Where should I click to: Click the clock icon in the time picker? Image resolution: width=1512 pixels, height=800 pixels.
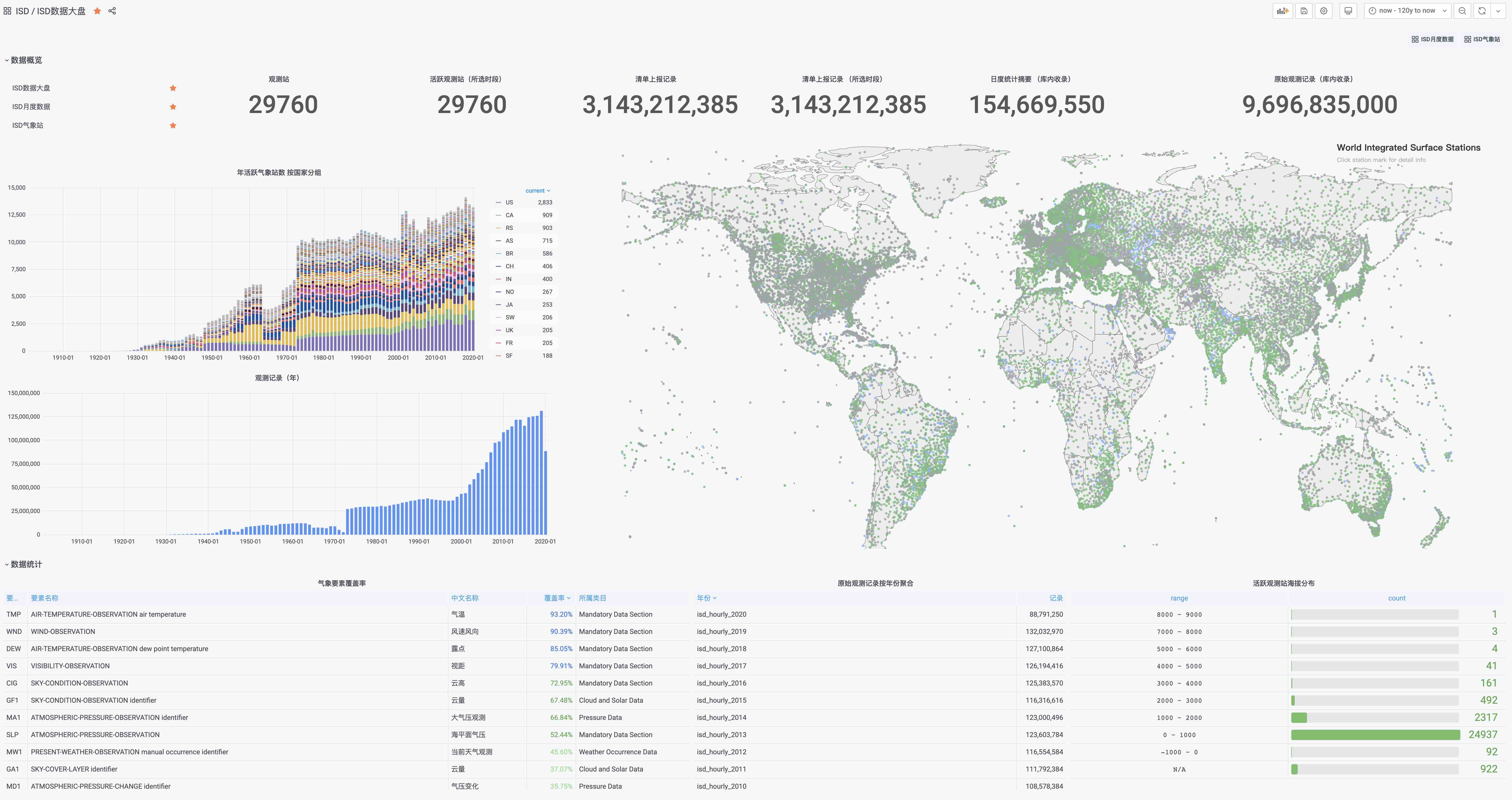click(x=1372, y=11)
